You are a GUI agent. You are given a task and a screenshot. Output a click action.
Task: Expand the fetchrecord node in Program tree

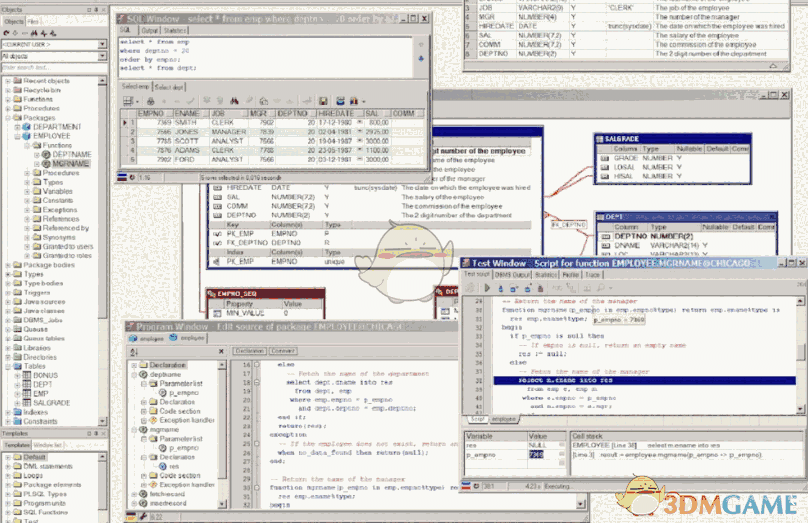pos(134,494)
